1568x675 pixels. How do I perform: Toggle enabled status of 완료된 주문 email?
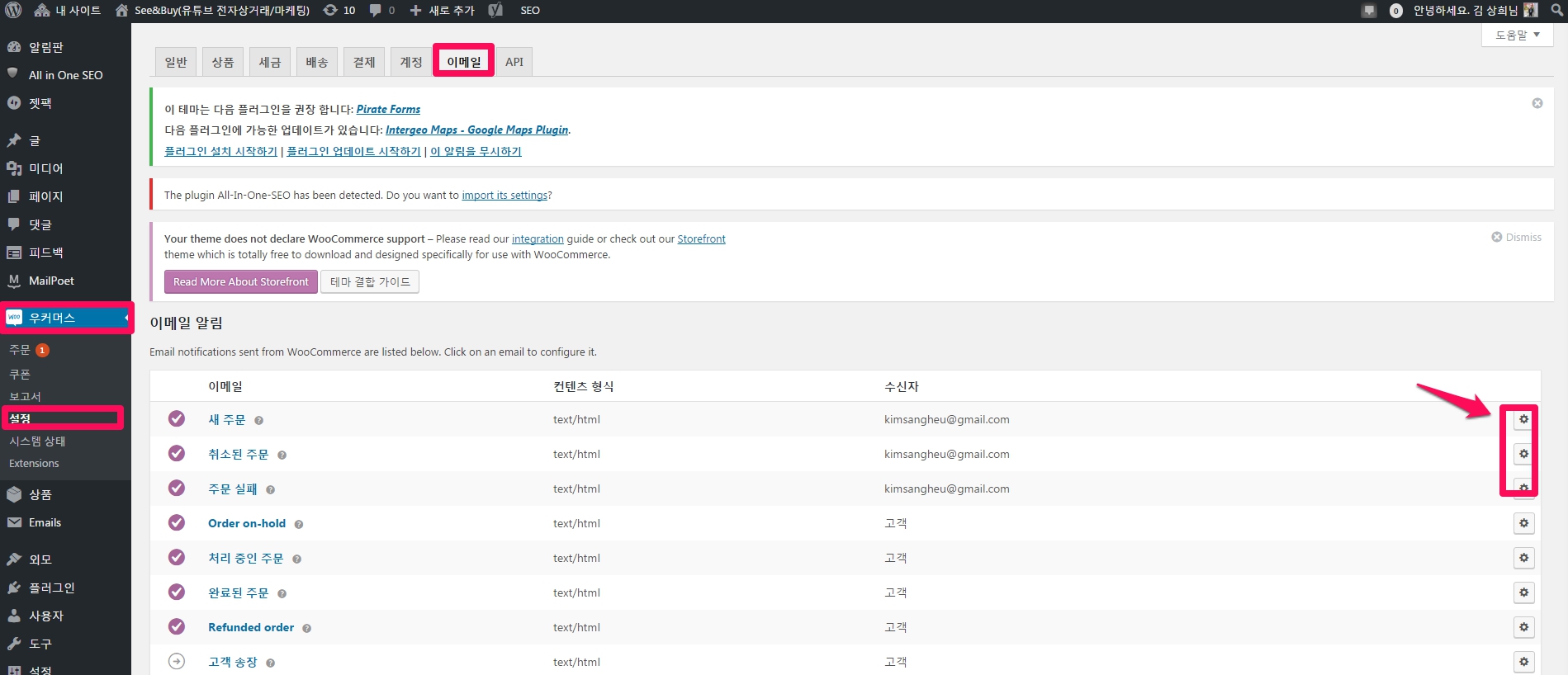click(177, 592)
